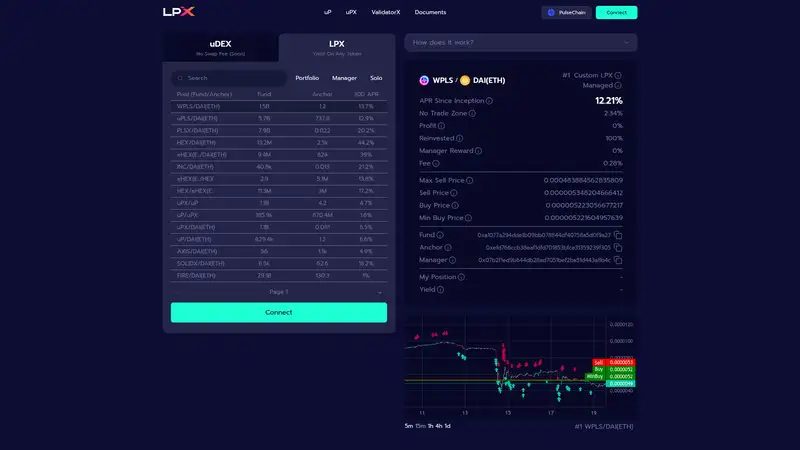Image resolution: width=800 pixels, height=450 pixels.
Task: Click the DAI(ETH) token icon
Action: coord(465,80)
